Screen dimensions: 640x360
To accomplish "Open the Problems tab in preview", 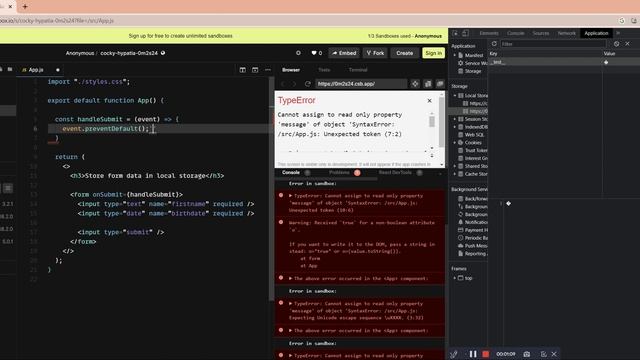I will tap(339, 173).
